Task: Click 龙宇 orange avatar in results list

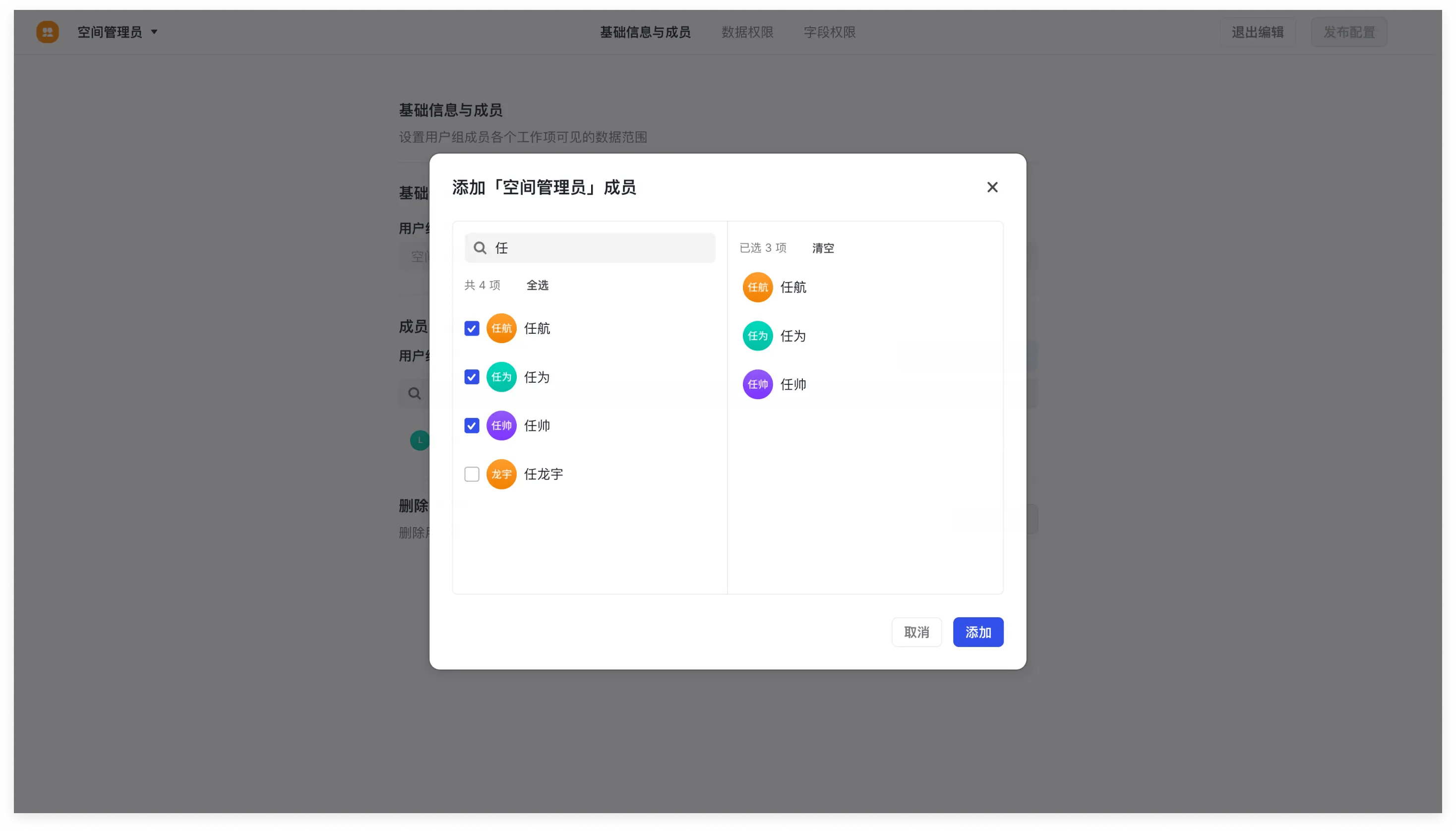Action: click(x=501, y=474)
